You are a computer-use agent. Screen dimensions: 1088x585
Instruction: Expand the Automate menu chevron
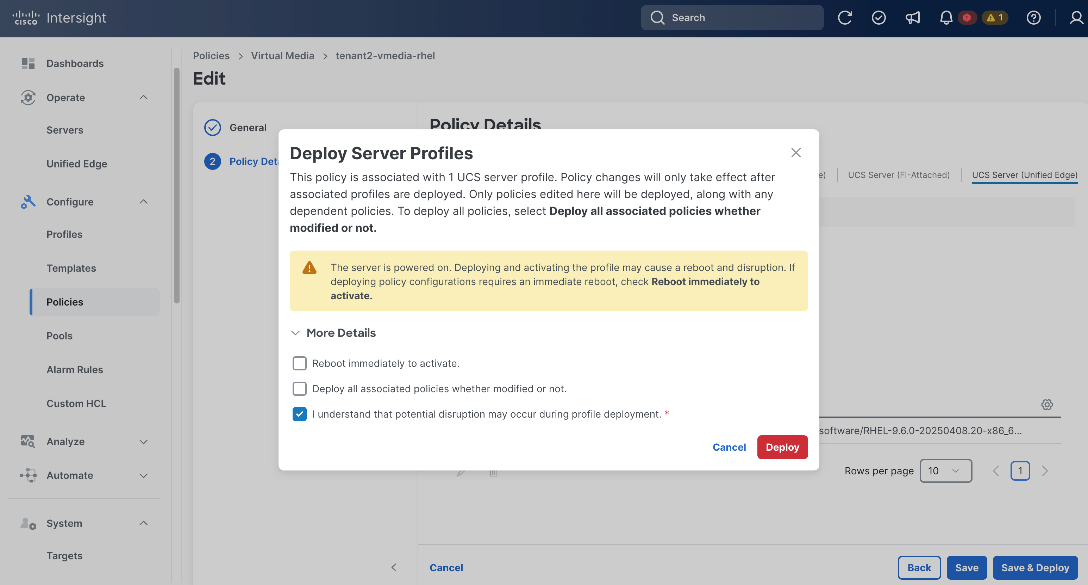(x=144, y=476)
